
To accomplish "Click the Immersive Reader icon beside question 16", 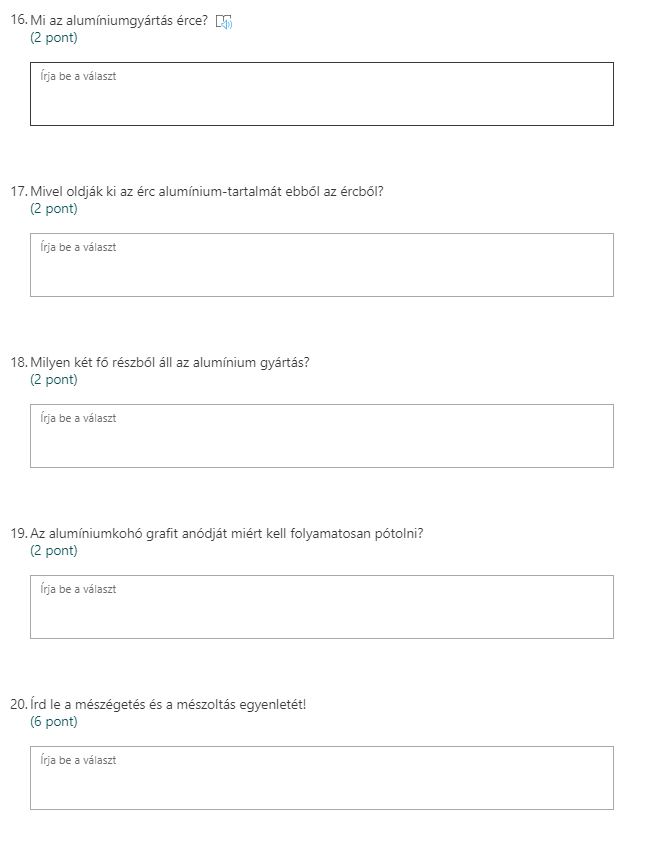I will pyautogui.click(x=224, y=21).
